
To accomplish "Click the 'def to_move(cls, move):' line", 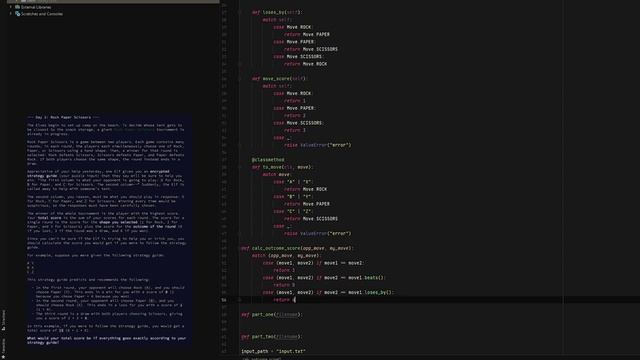I will pyautogui.click(x=282, y=167).
